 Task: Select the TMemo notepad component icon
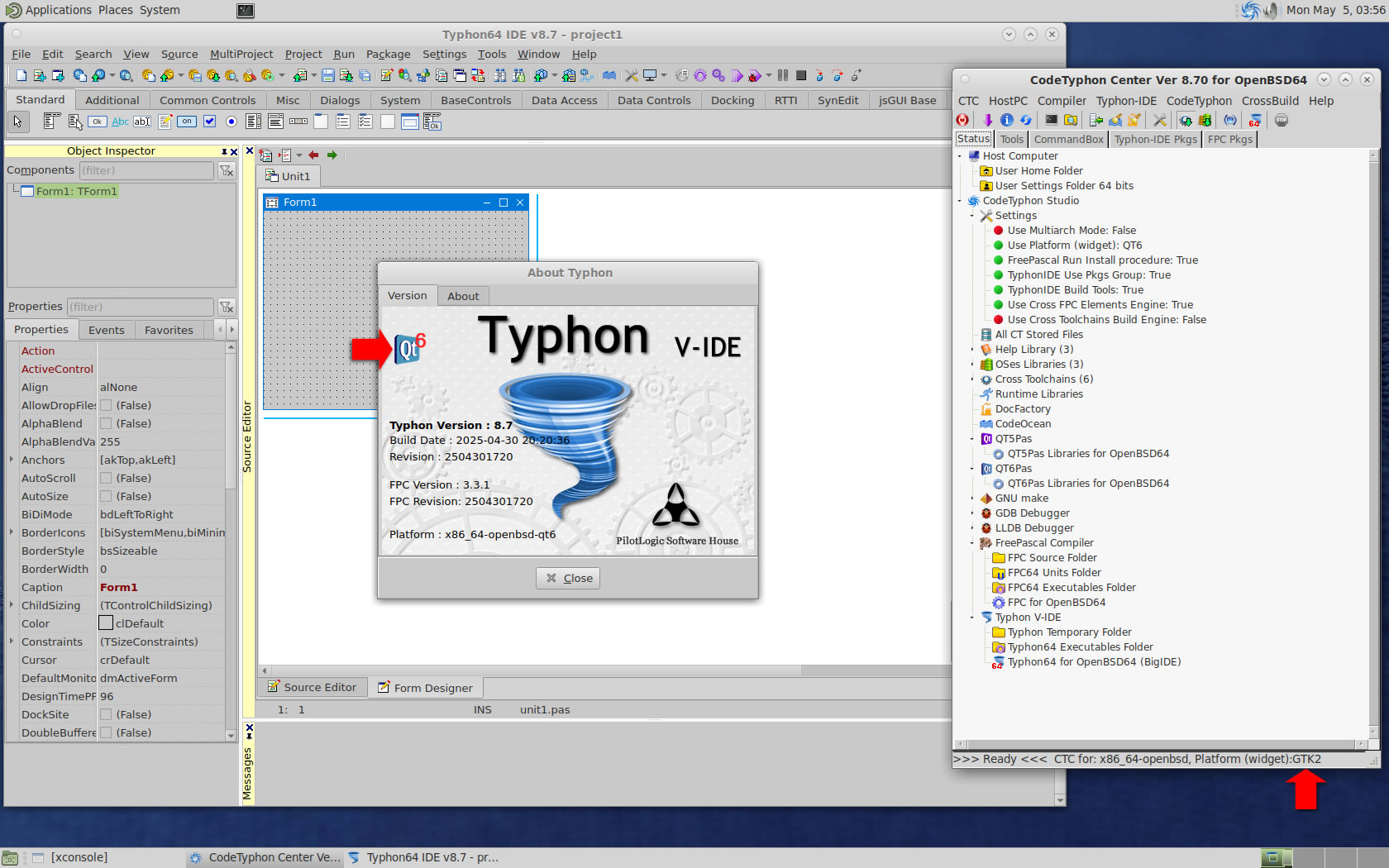[x=165, y=122]
